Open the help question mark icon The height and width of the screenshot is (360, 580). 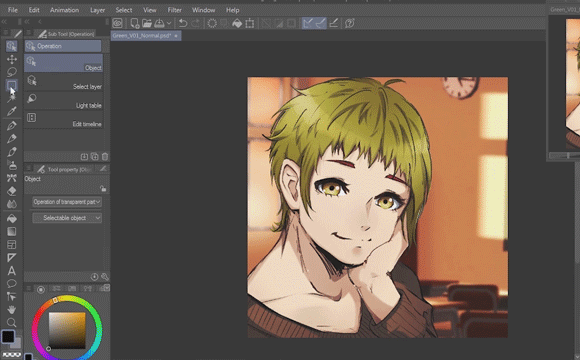(x=350, y=23)
